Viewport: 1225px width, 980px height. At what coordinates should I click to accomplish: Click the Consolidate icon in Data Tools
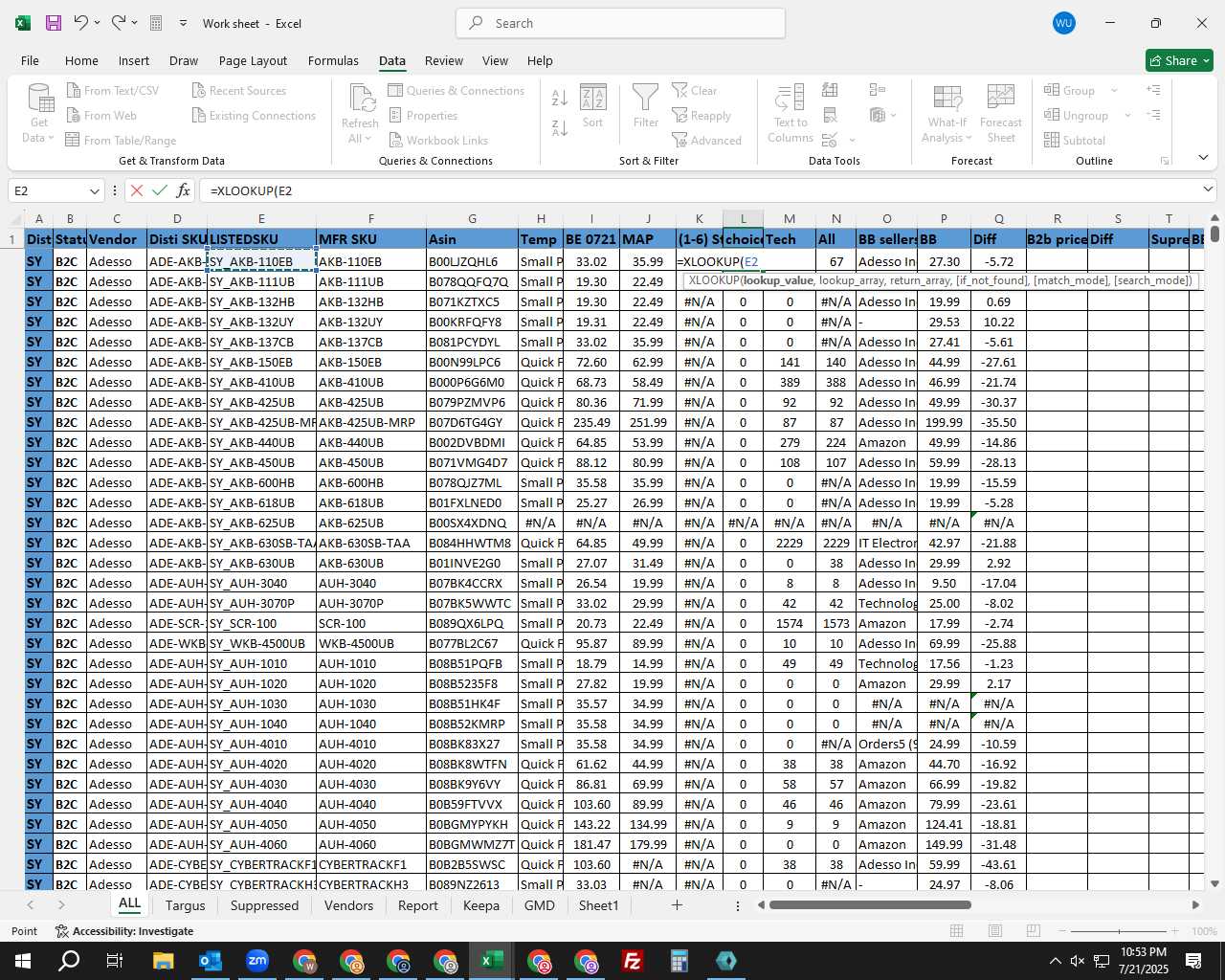pyautogui.click(x=877, y=90)
